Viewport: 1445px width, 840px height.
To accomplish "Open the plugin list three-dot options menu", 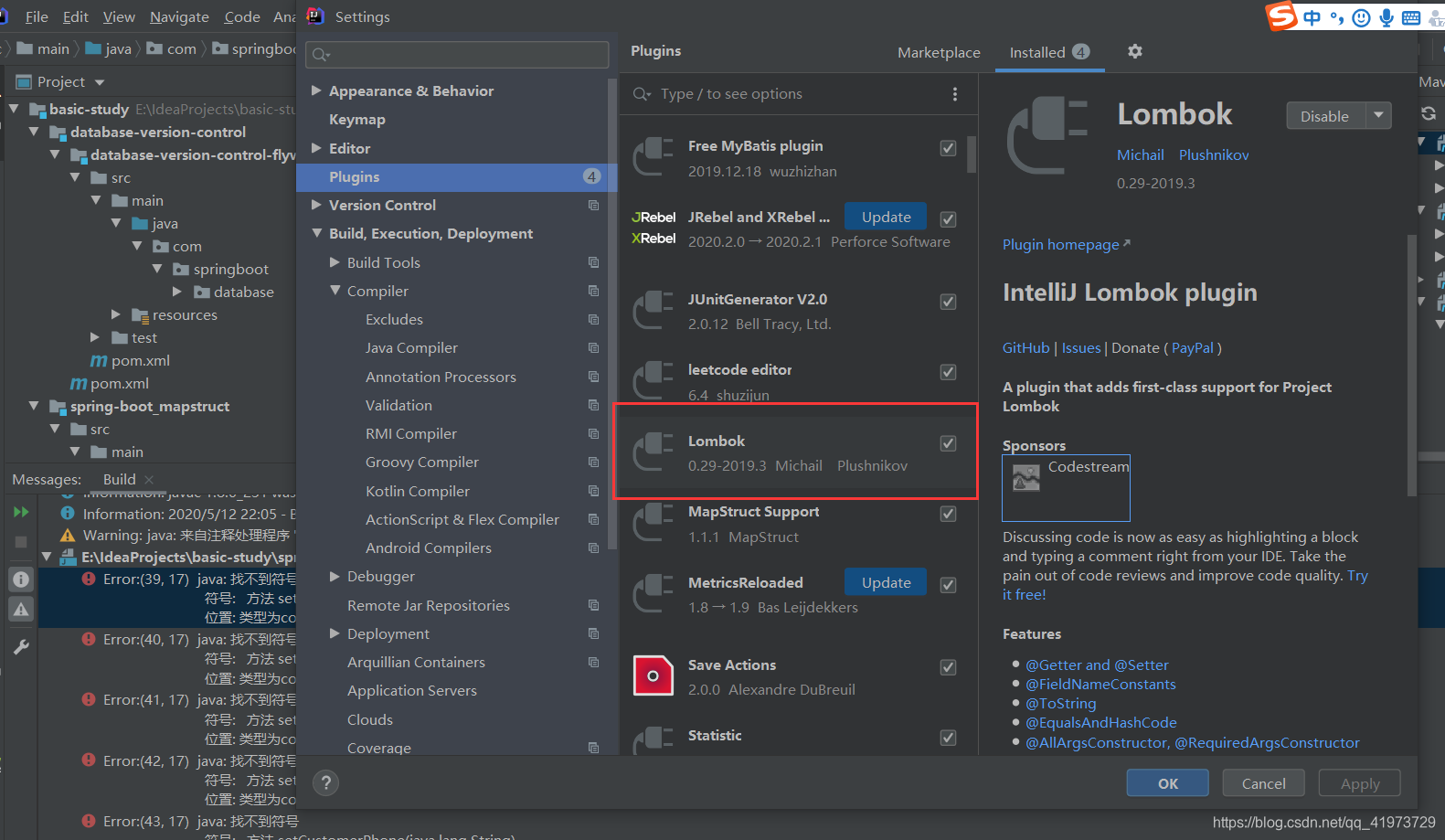I will click(x=955, y=94).
